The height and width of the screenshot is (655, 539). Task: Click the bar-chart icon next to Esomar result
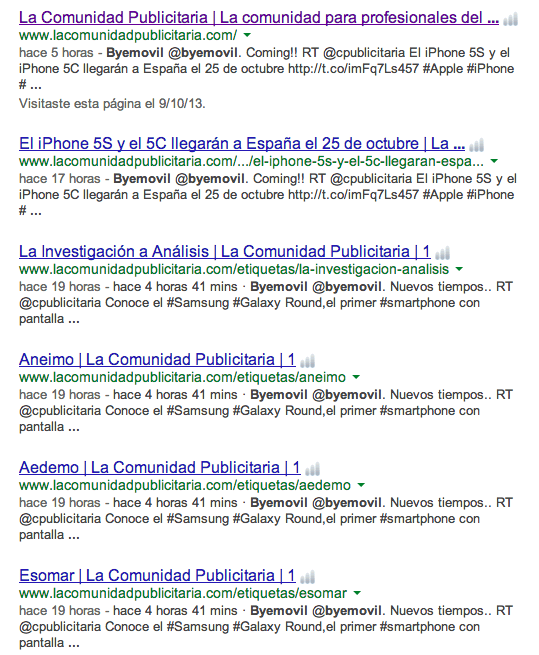click(308, 577)
